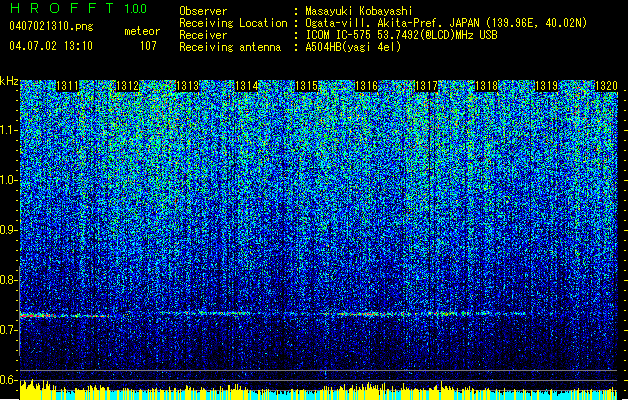The height and width of the screenshot is (400, 629).
Task: Click the HROFFT 1.0.0 title text
Action: pyautogui.click(x=78, y=8)
